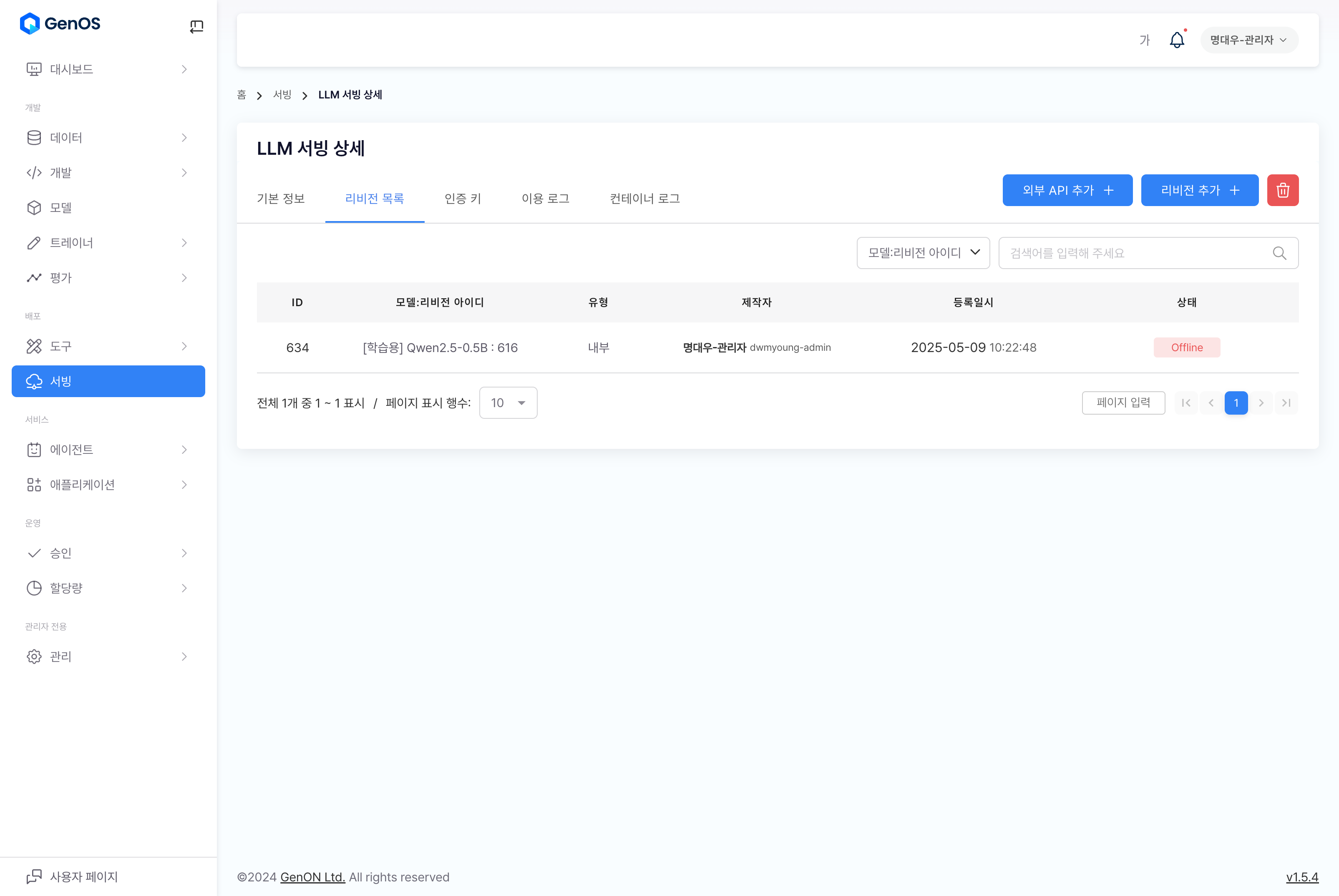Switch to the 컨테이너 로그 tab
Image resolution: width=1339 pixels, height=896 pixels.
644,198
